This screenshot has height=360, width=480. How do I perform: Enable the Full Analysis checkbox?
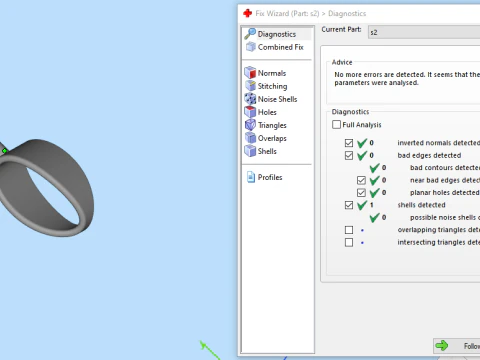click(x=336, y=125)
